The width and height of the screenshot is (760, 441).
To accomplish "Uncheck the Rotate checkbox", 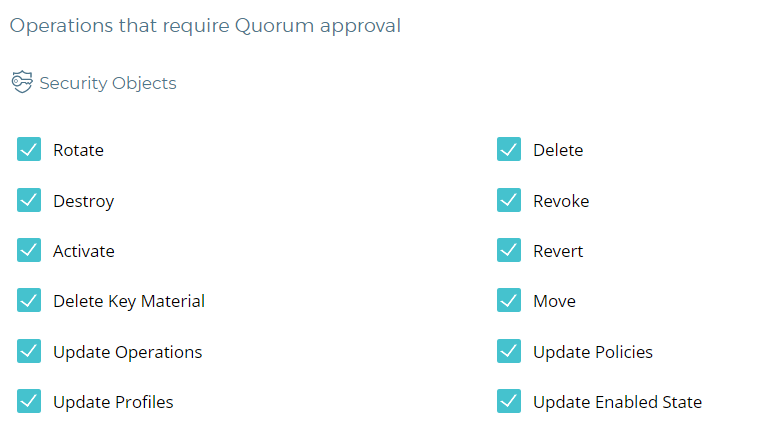I will 29,150.
